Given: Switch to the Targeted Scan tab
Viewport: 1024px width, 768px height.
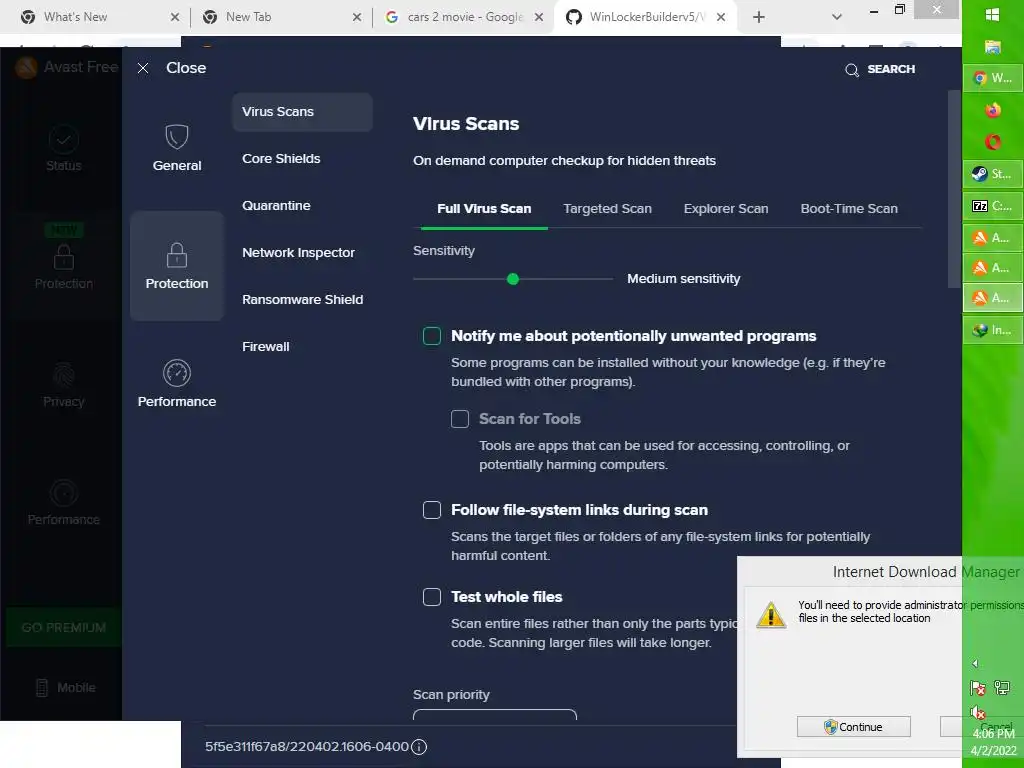Looking at the screenshot, I should [x=607, y=209].
